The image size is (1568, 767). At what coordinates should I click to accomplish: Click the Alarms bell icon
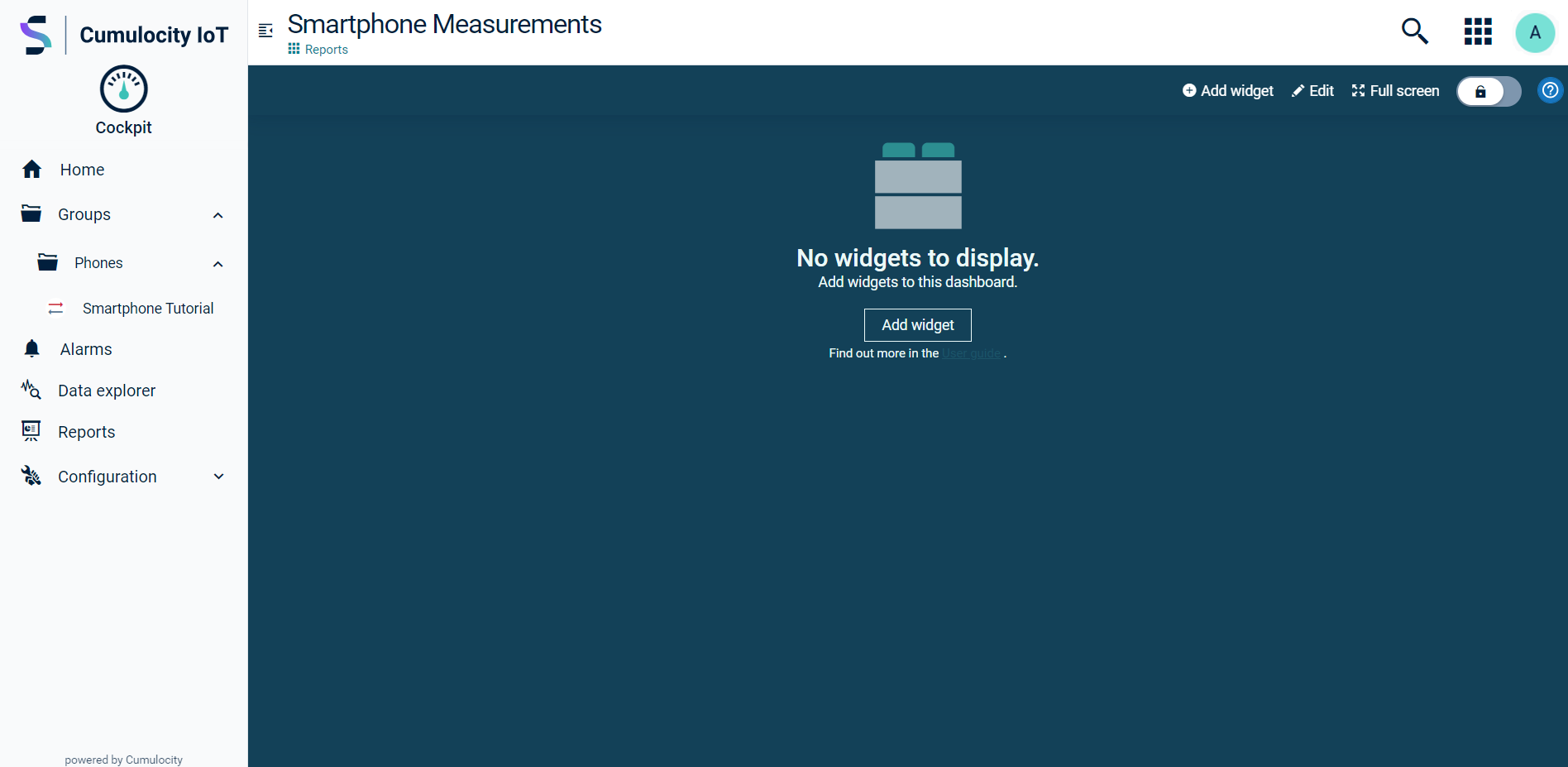31,348
